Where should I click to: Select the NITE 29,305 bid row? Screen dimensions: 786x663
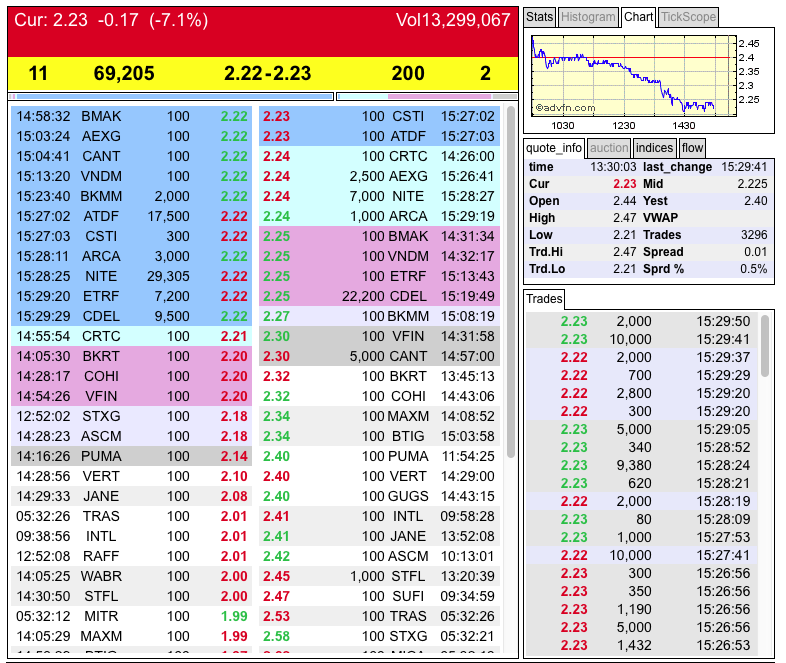click(x=131, y=276)
